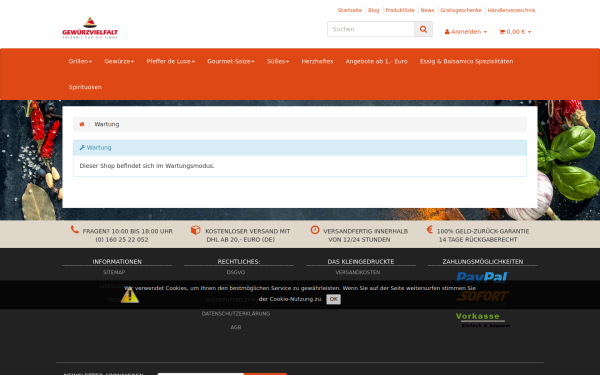Open the shopping cart 0,00 € dropdown
600x375 pixels.
pos(515,32)
